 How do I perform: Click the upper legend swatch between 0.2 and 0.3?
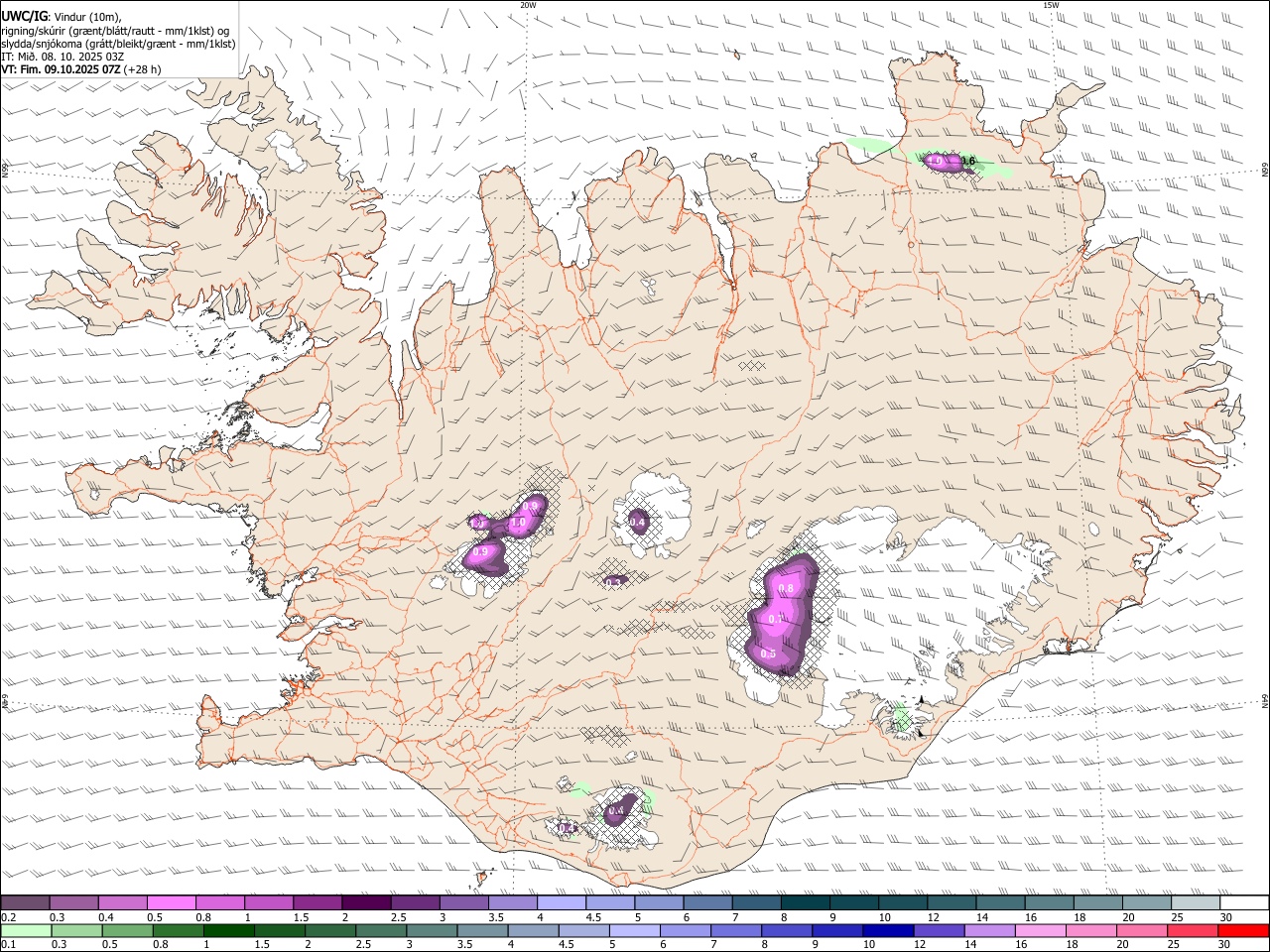(26, 902)
